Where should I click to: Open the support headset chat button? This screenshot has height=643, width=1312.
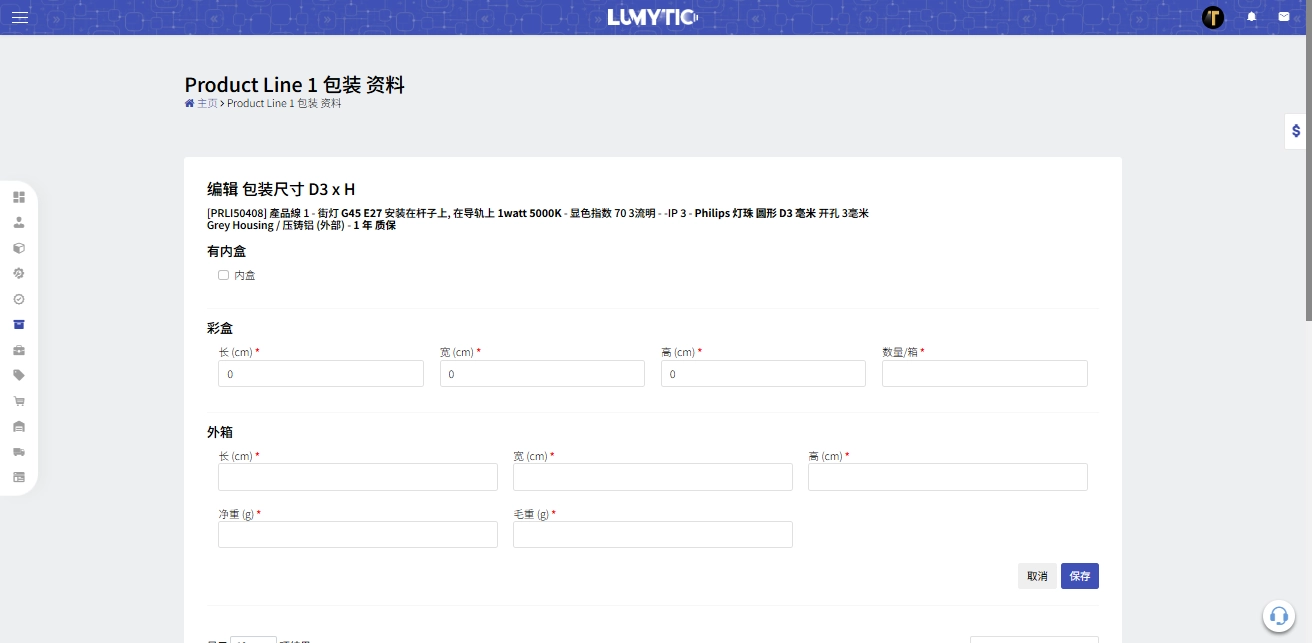[1278, 615]
